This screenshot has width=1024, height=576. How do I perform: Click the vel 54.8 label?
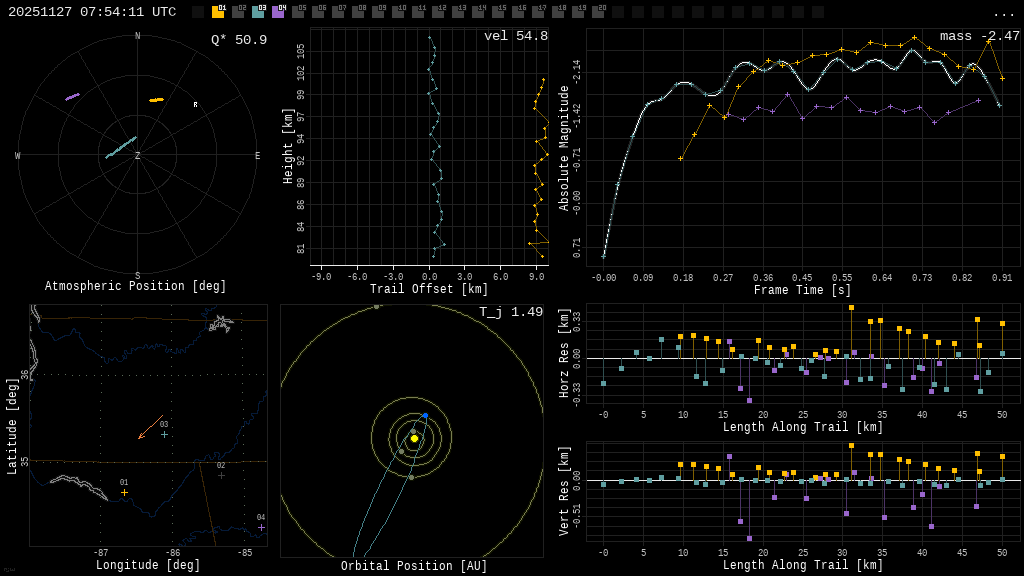pyautogui.click(x=515, y=36)
